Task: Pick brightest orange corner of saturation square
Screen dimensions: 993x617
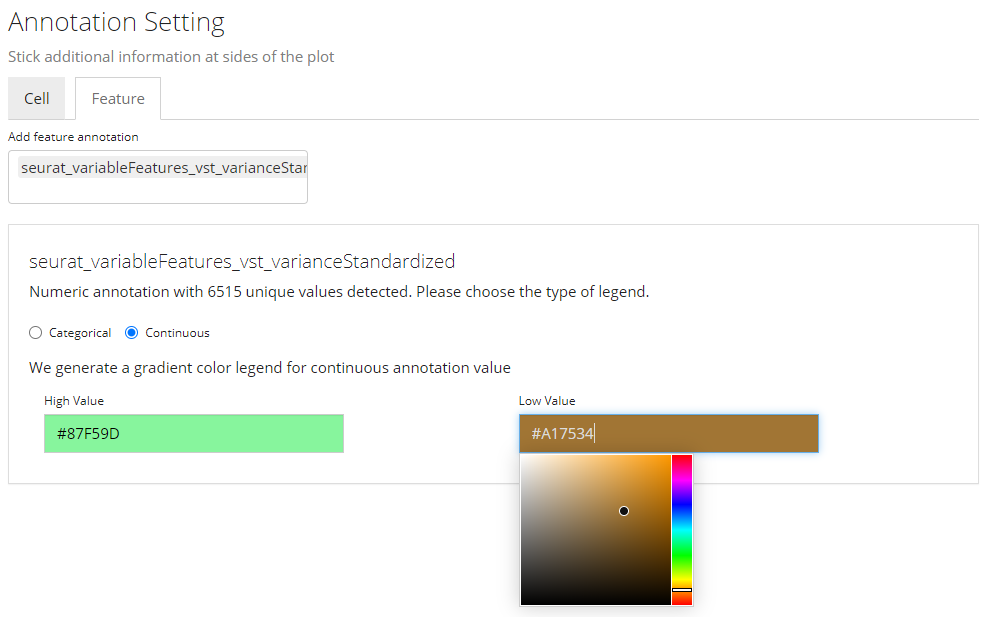Action: [x=667, y=458]
